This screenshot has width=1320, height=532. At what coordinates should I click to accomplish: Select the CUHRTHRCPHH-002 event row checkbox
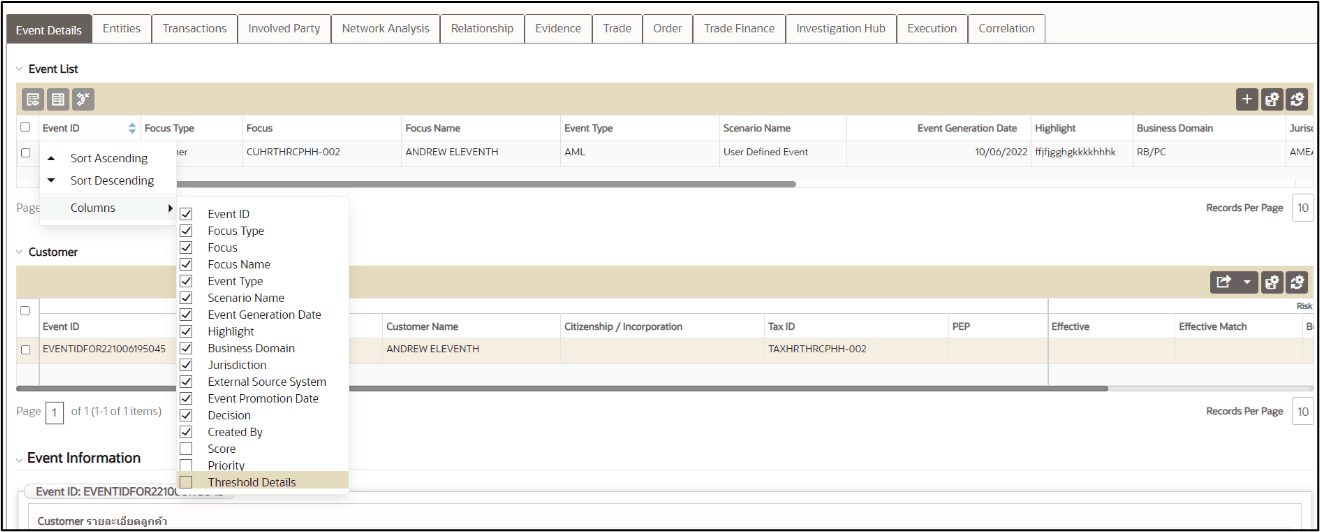[x=25, y=152]
